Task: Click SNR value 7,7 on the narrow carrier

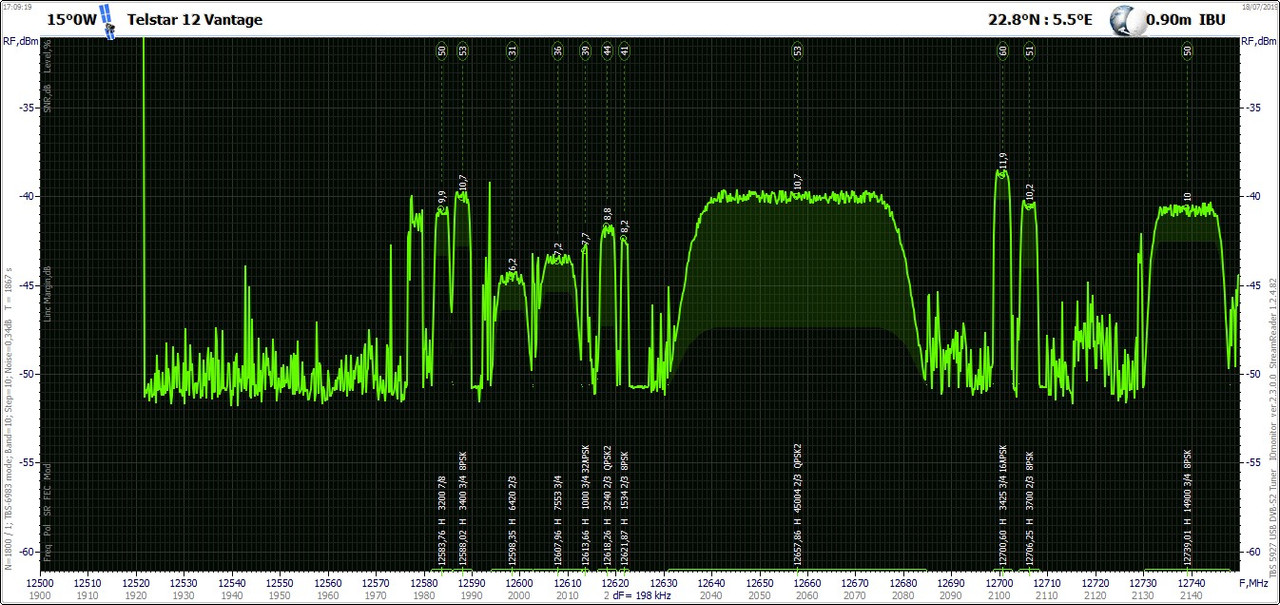Action: pyautogui.click(x=586, y=240)
